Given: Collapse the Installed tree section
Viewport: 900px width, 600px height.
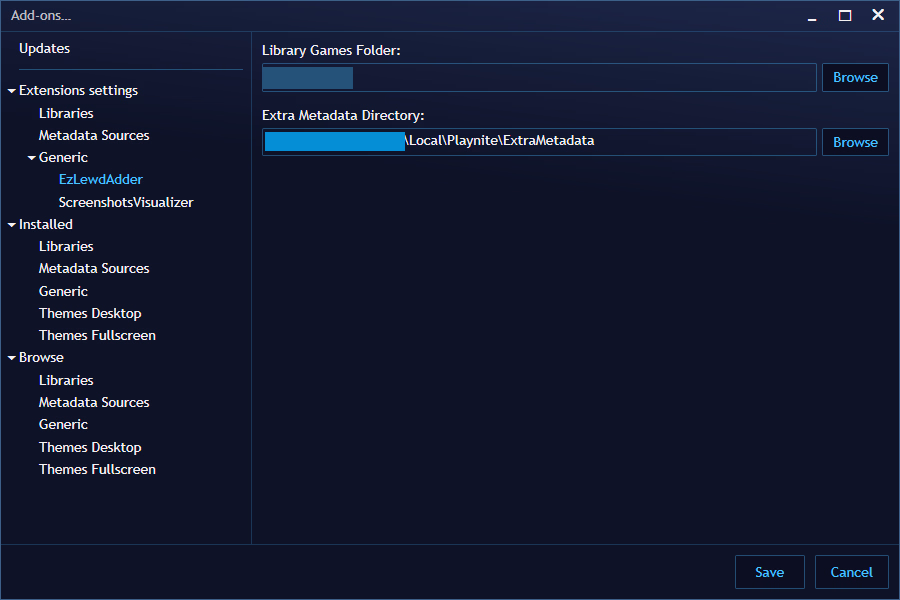Looking at the screenshot, I should click(x=12, y=225).
